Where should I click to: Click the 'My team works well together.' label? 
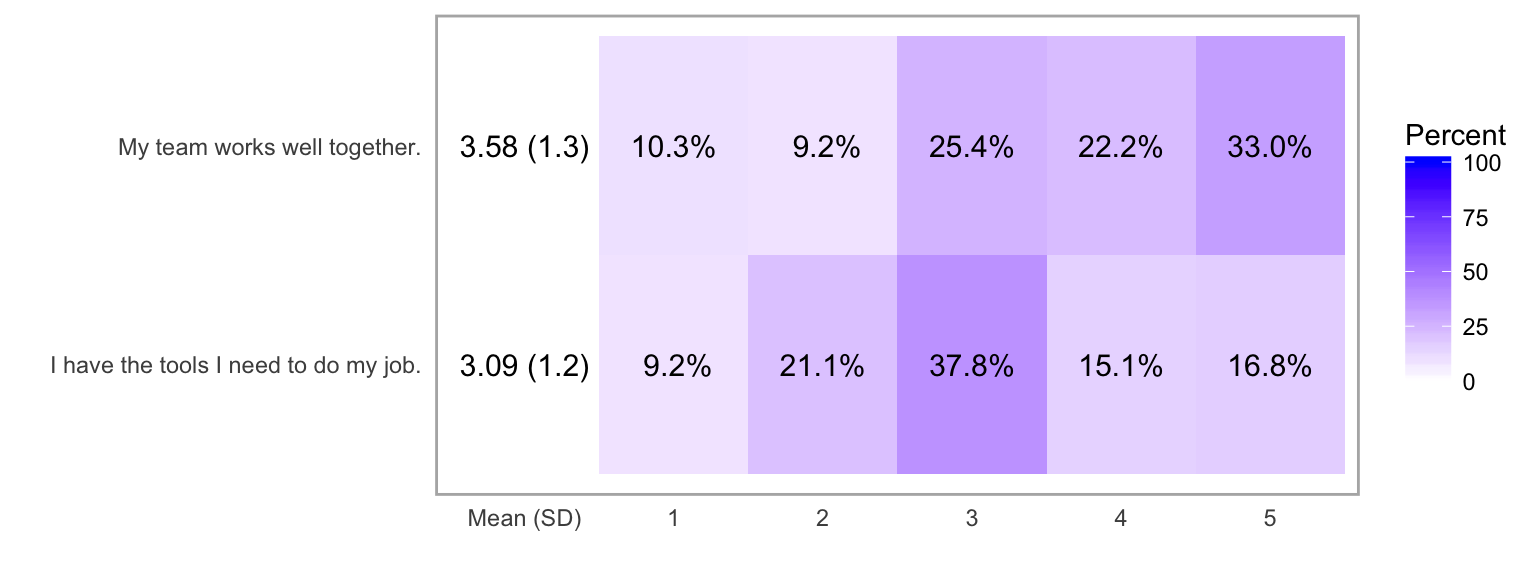point(269,148)
